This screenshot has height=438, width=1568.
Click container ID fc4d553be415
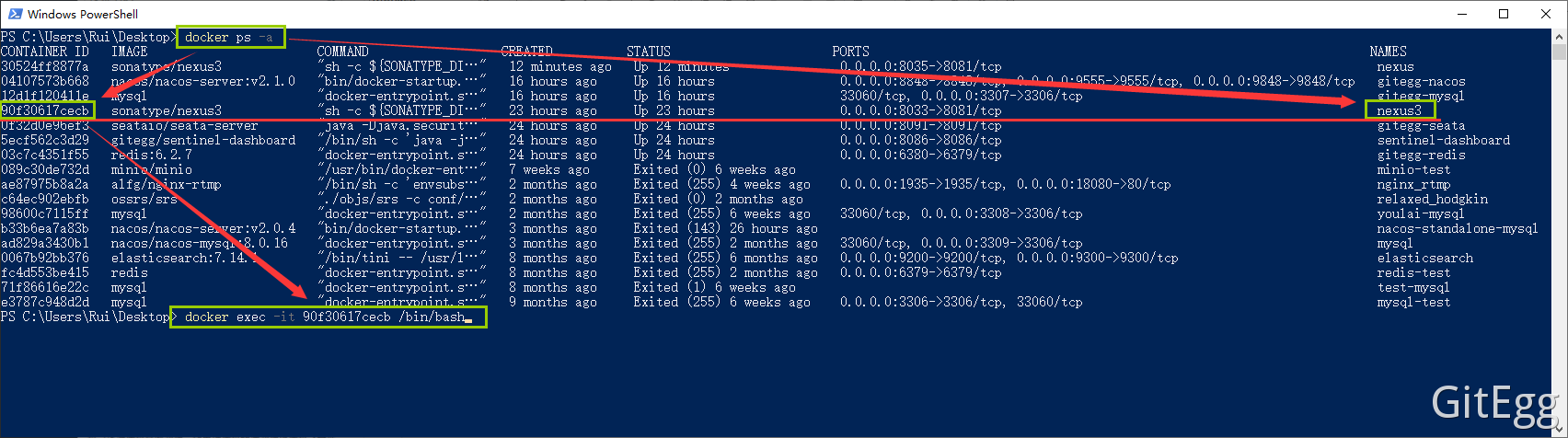pyautogui.click(x=45, y=272)
